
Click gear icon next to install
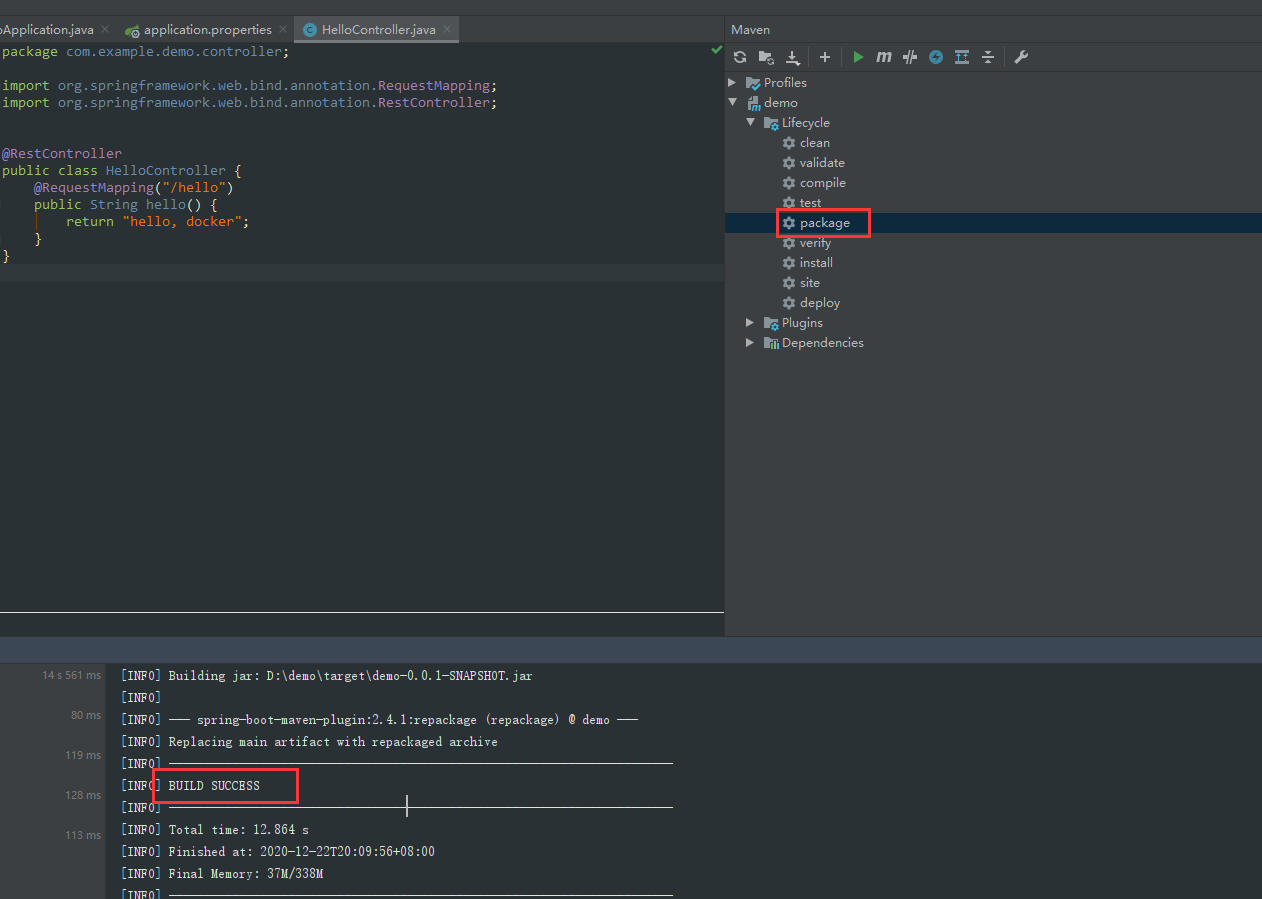tap(789, 262)
